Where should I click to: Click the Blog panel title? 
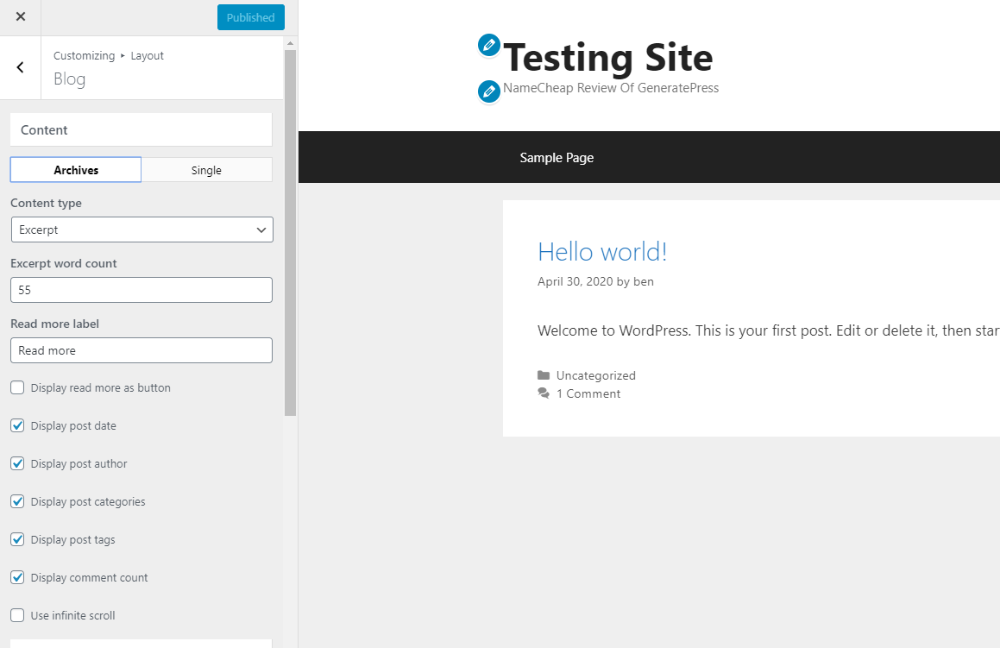(69, 79)
